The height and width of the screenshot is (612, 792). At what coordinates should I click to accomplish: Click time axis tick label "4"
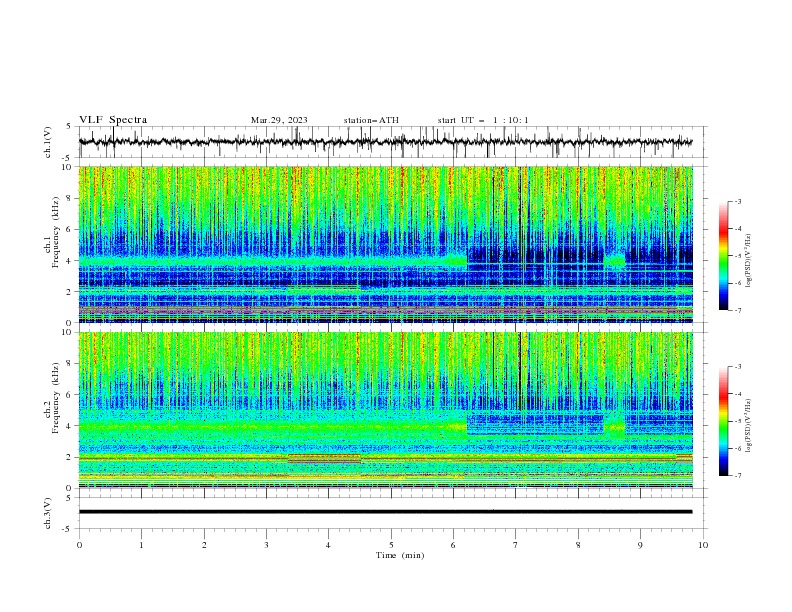[x=328, y=545]
